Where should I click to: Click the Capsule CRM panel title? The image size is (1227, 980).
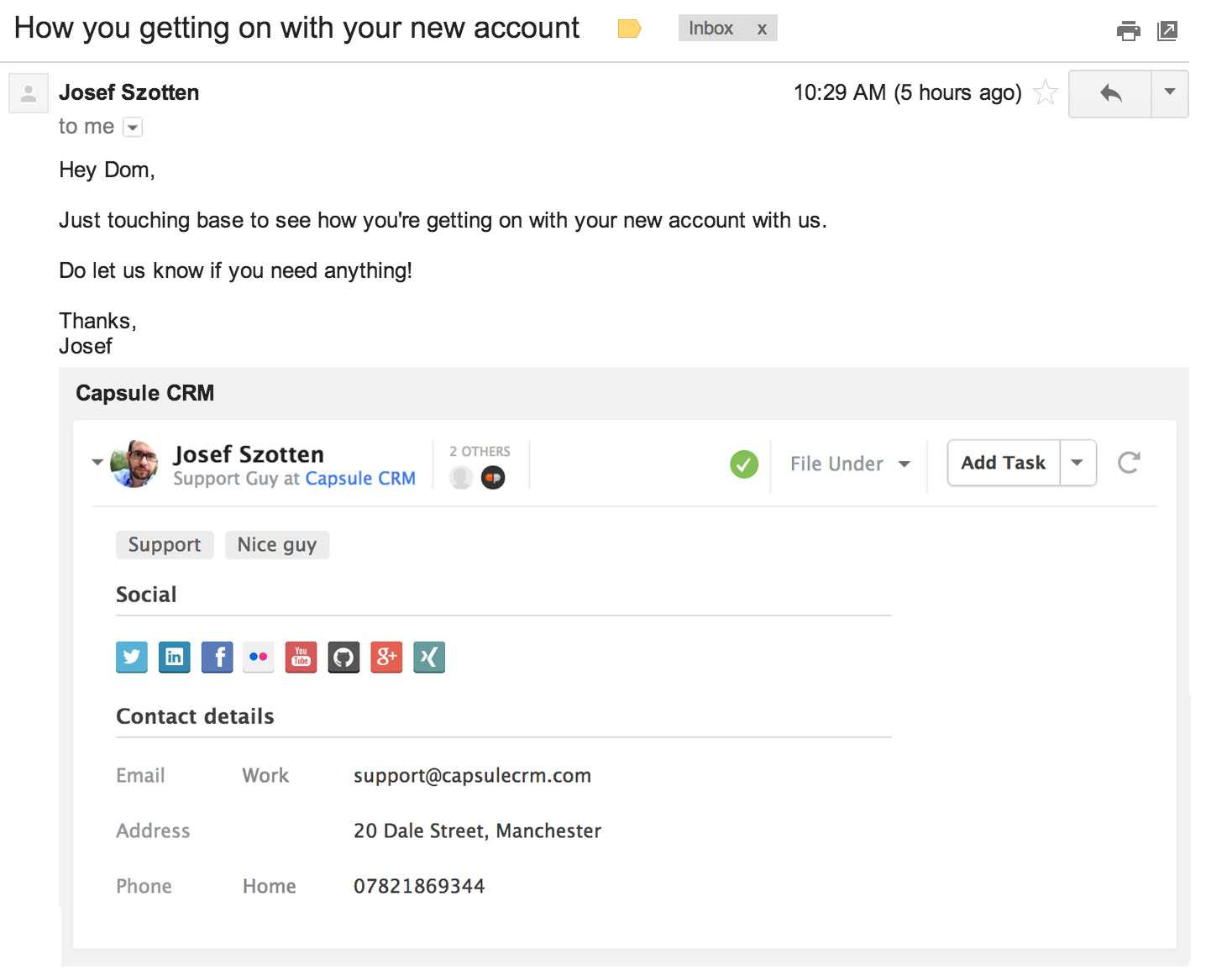[145, 393]
